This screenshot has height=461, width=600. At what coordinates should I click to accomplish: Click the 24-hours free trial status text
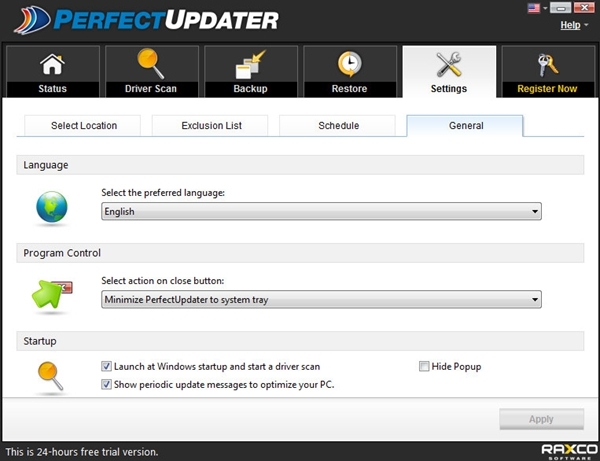pos(82,452)
